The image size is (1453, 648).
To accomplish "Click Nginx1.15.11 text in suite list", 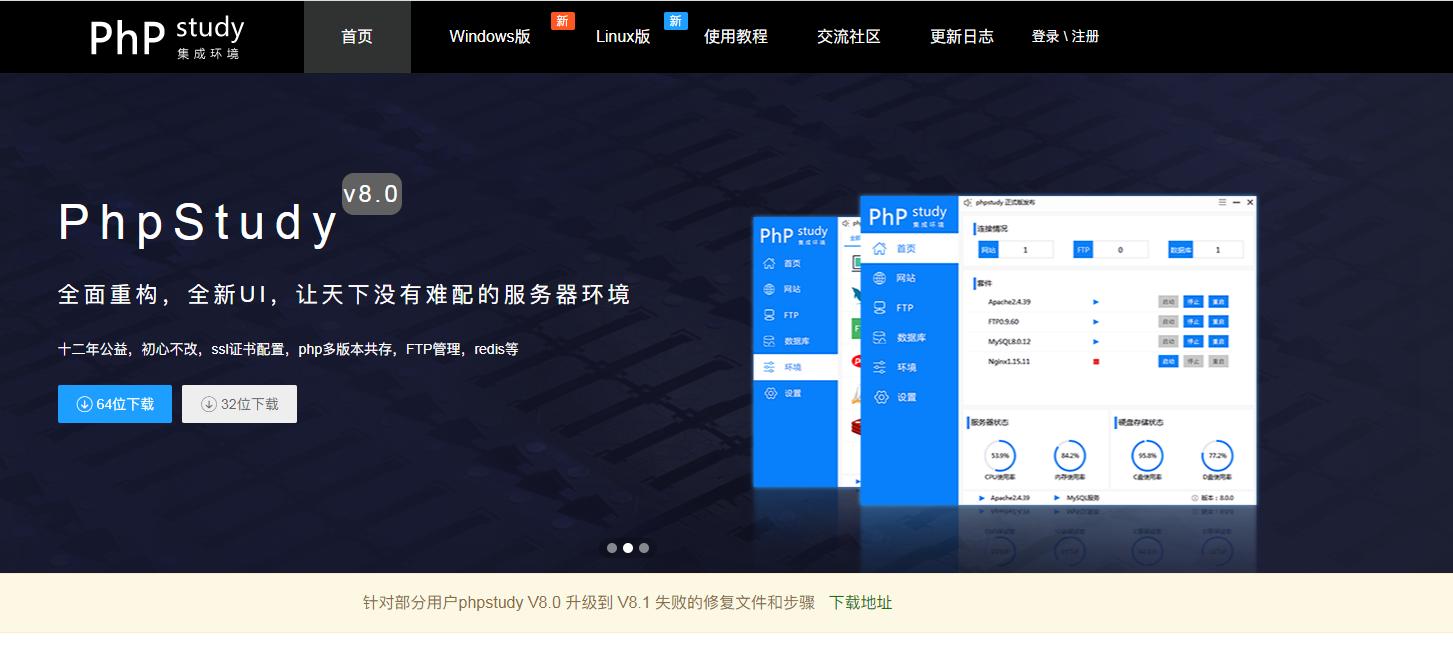I will [1009, 361].
